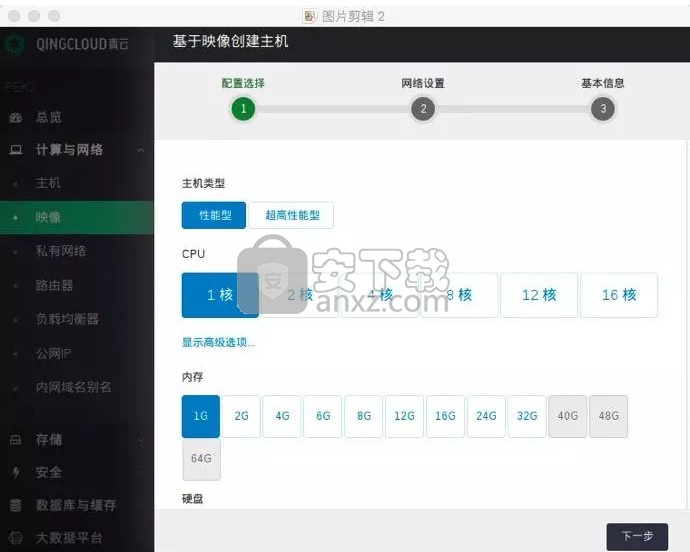Select 12G memory option
The height and width of the screenshot is (552, 690).
coord(404,416)
